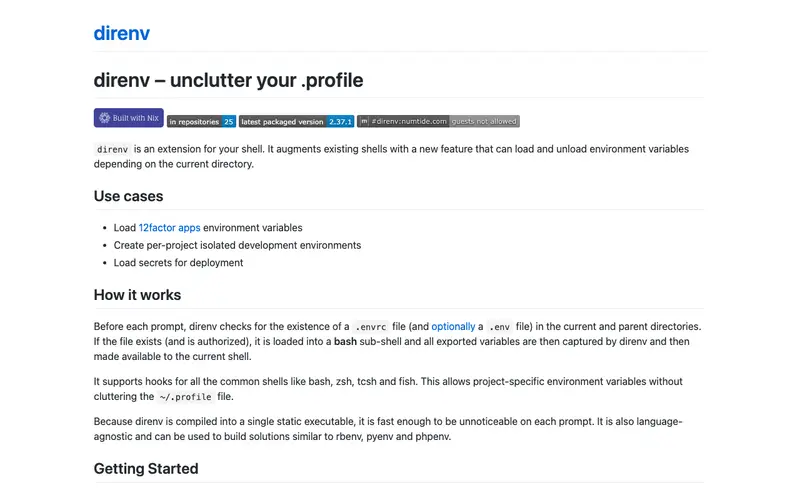
Task: Click the bold bash word
Action: click(345, 341)
